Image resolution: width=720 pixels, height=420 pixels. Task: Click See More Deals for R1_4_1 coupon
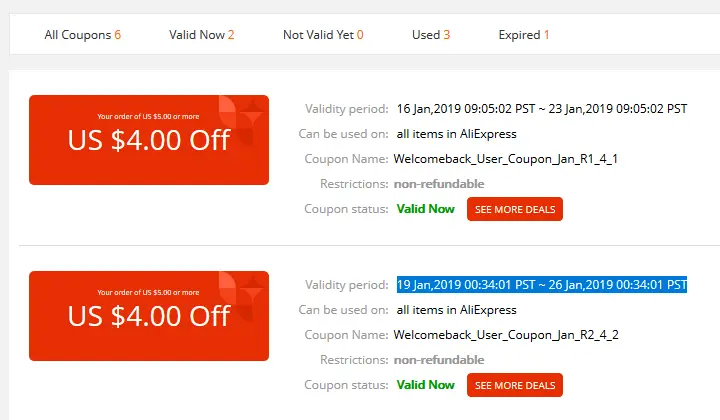515,209
